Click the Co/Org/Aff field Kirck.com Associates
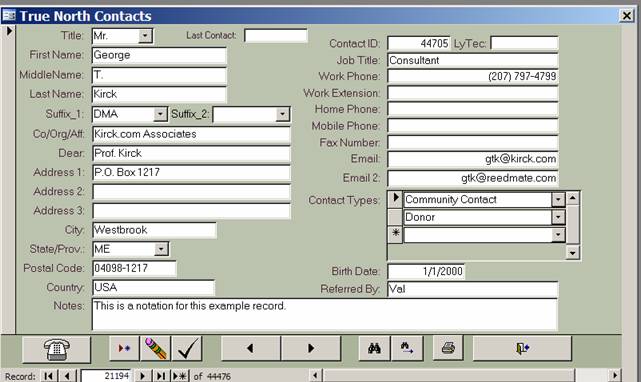 [x=191, y=134]
